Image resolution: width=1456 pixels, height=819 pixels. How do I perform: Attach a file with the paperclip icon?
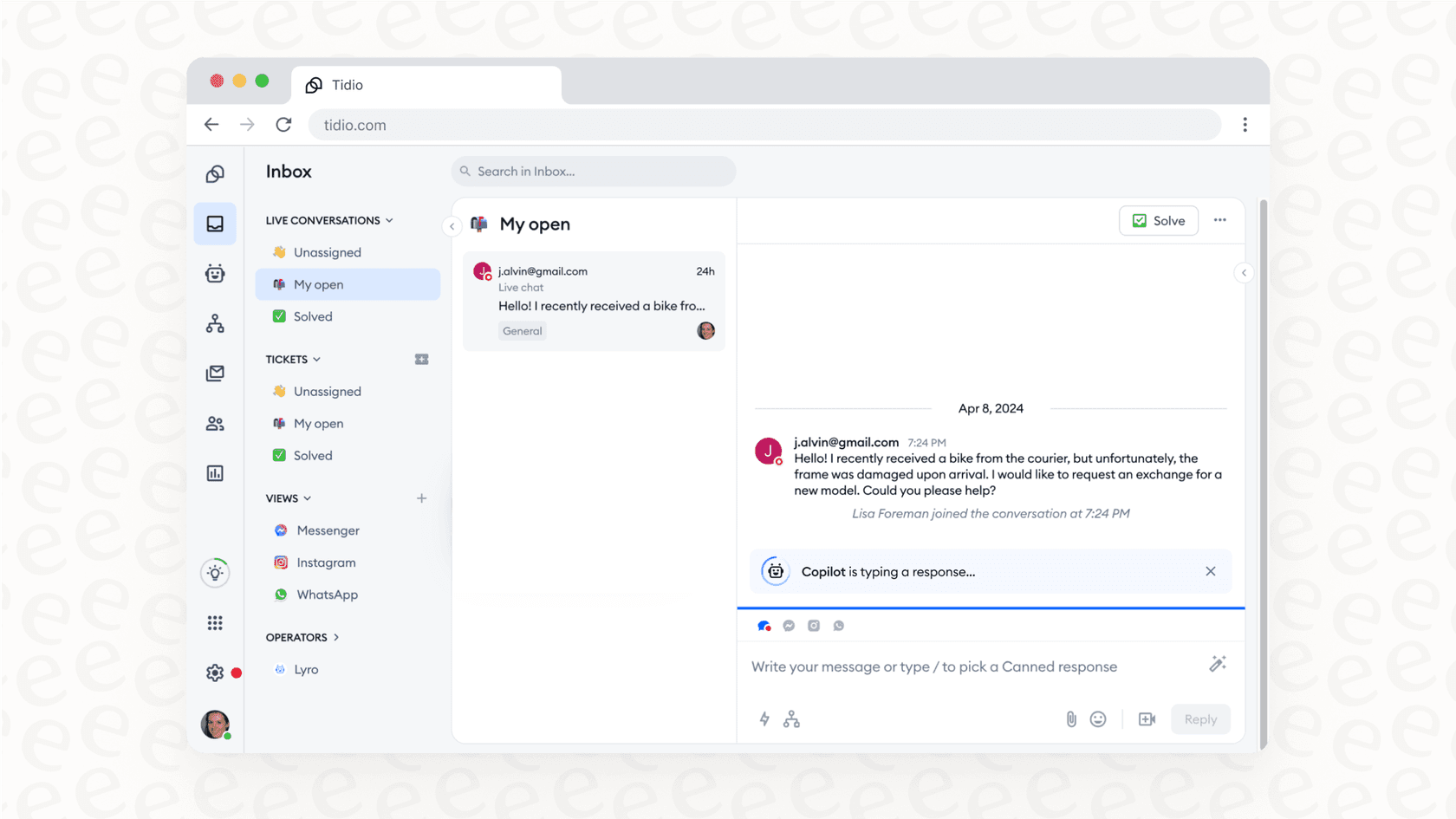pyautogui.click(x=1071, y=718)
